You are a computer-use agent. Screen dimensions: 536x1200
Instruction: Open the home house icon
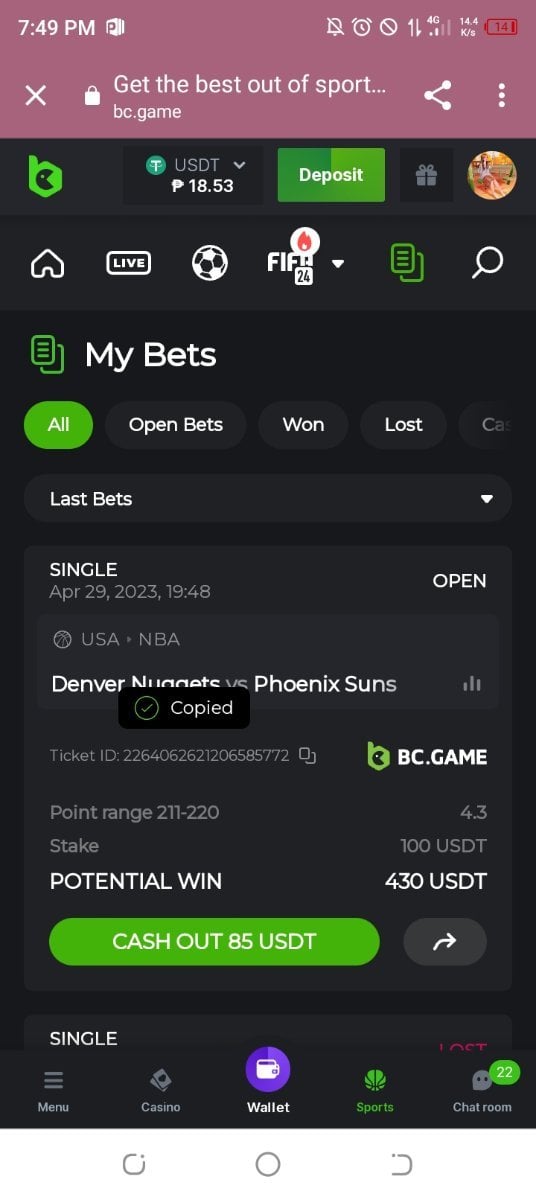48,263
